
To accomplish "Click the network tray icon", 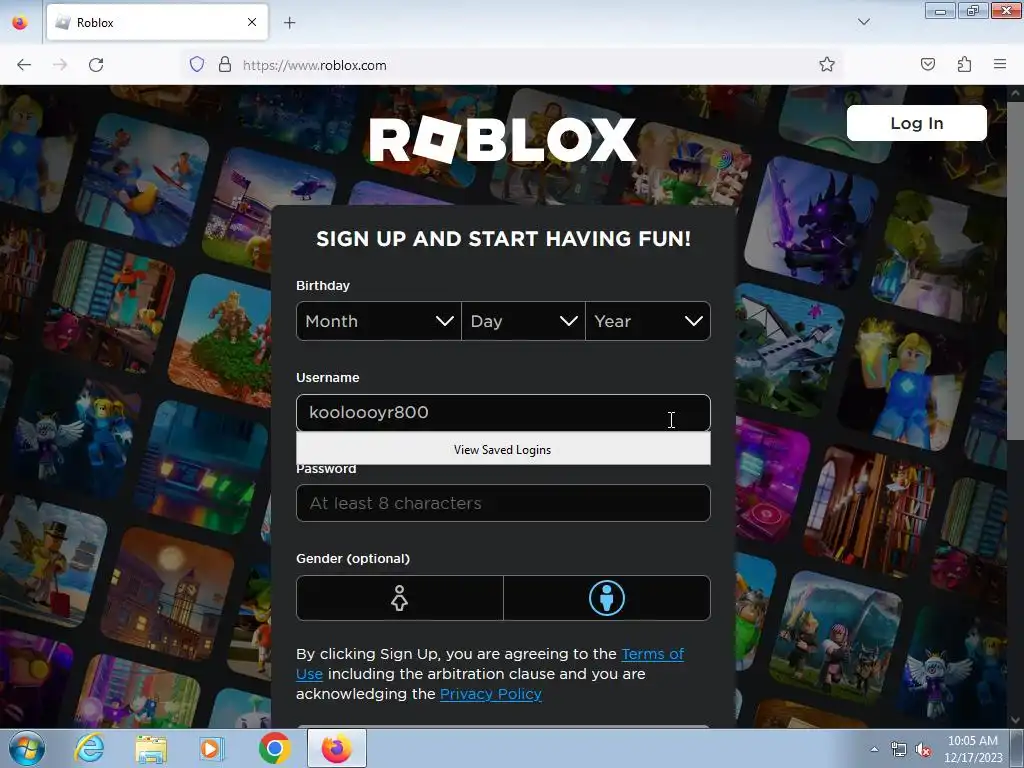I will tap(899, 750).
